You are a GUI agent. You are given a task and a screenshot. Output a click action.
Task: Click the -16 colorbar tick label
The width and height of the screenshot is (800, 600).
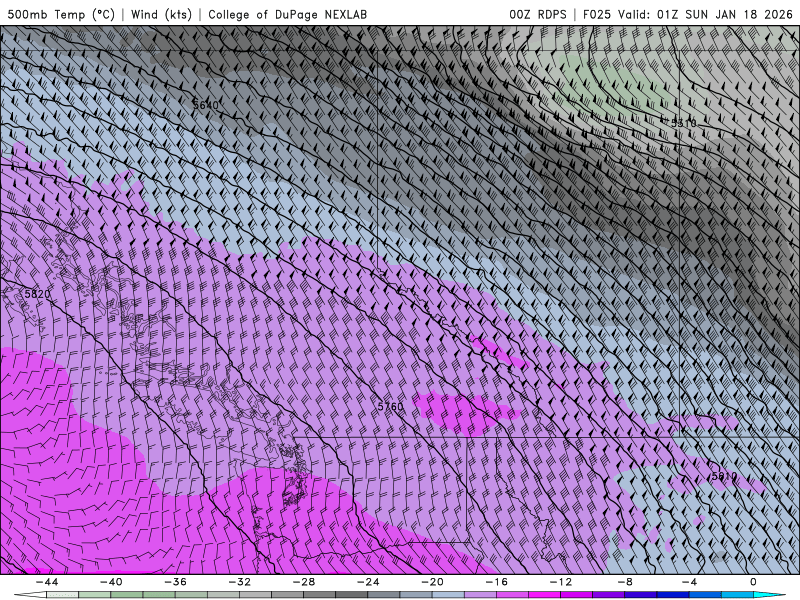click(496, 582)
